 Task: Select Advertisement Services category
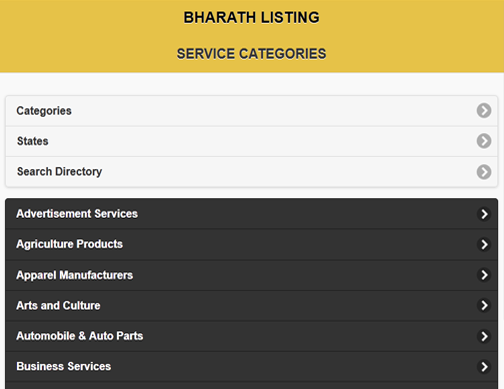pos(252,214)
